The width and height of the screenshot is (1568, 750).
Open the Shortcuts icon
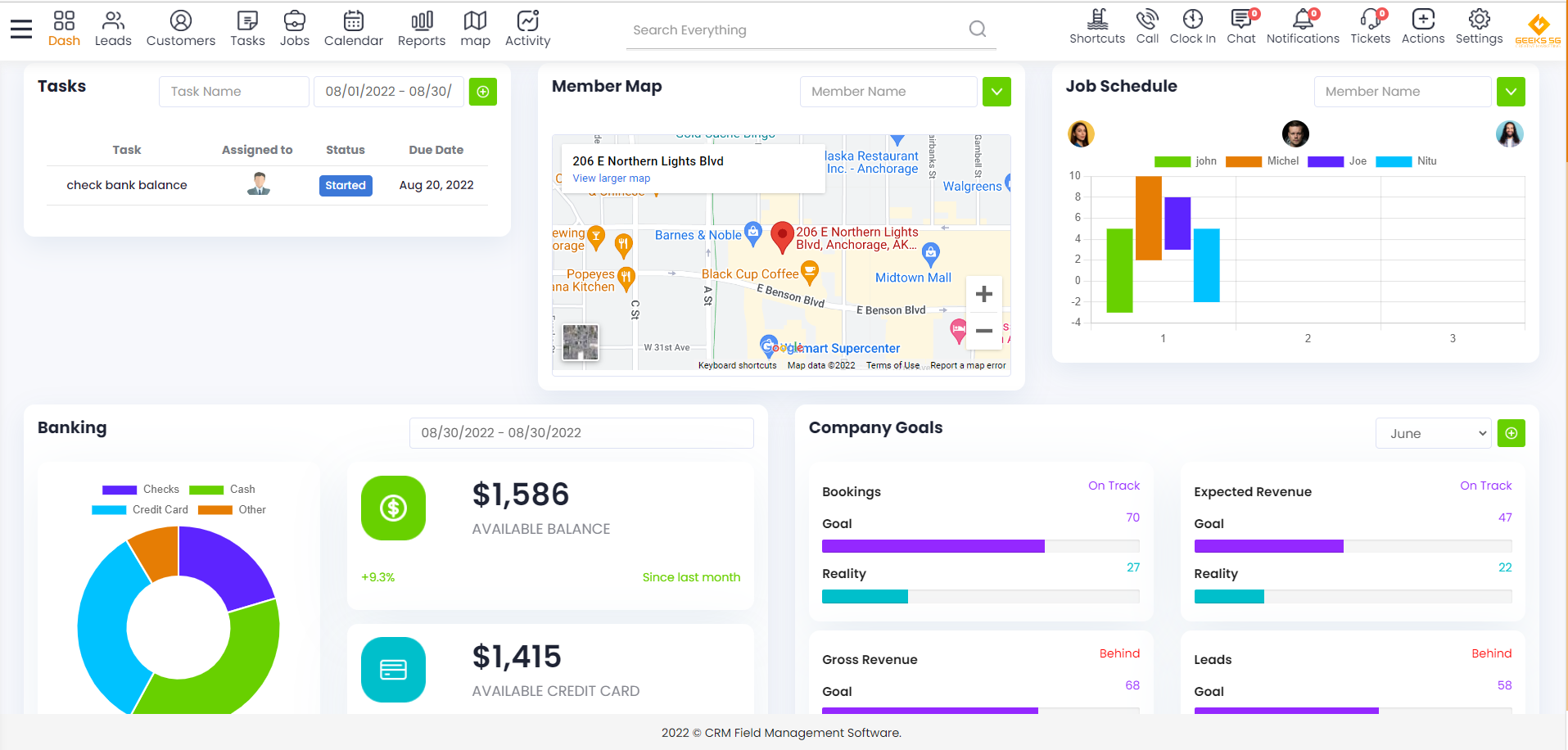tap(1096, 29)
